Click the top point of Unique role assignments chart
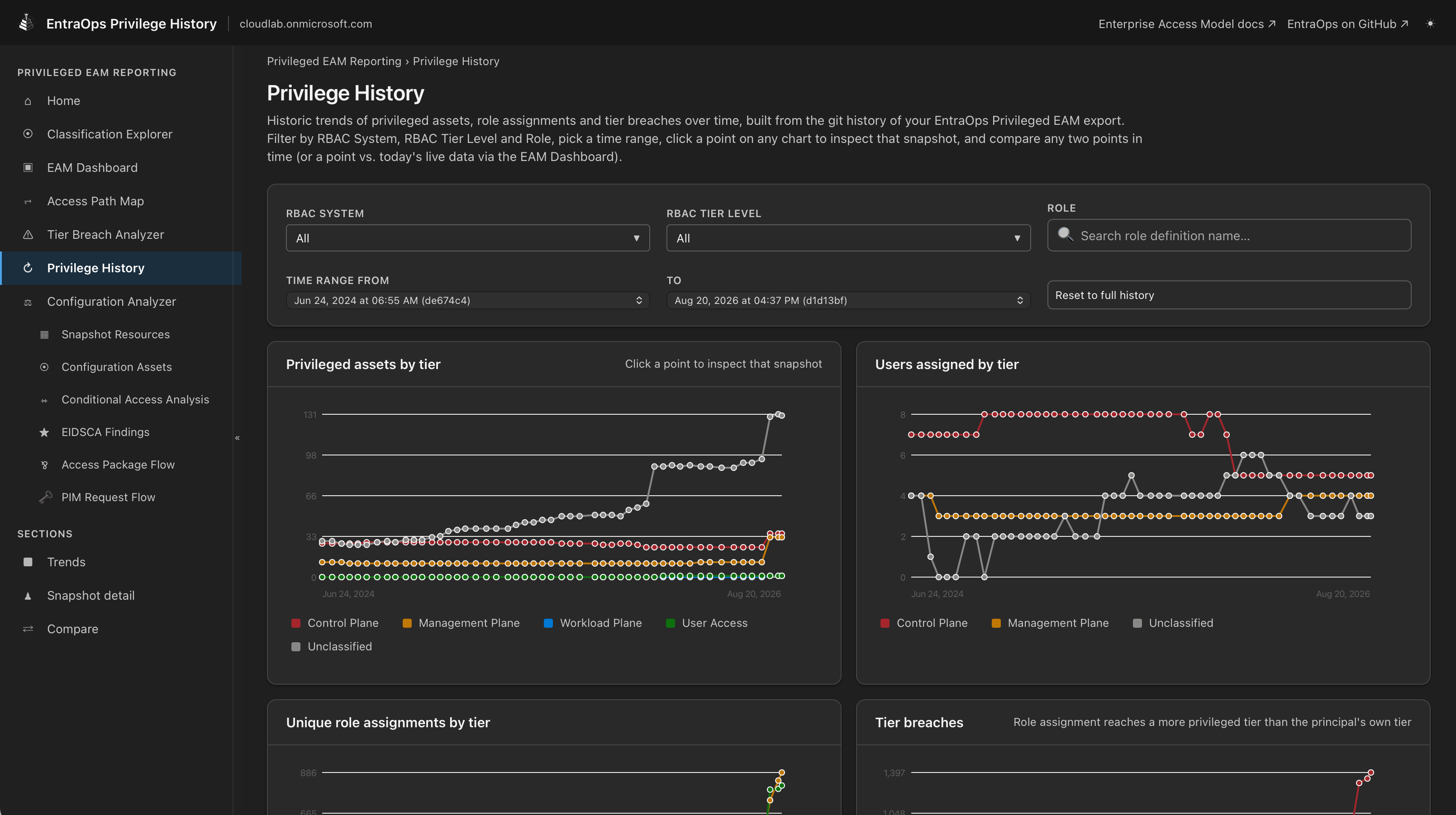Viewport: 1456px width, 815px height. coord(782,772)
